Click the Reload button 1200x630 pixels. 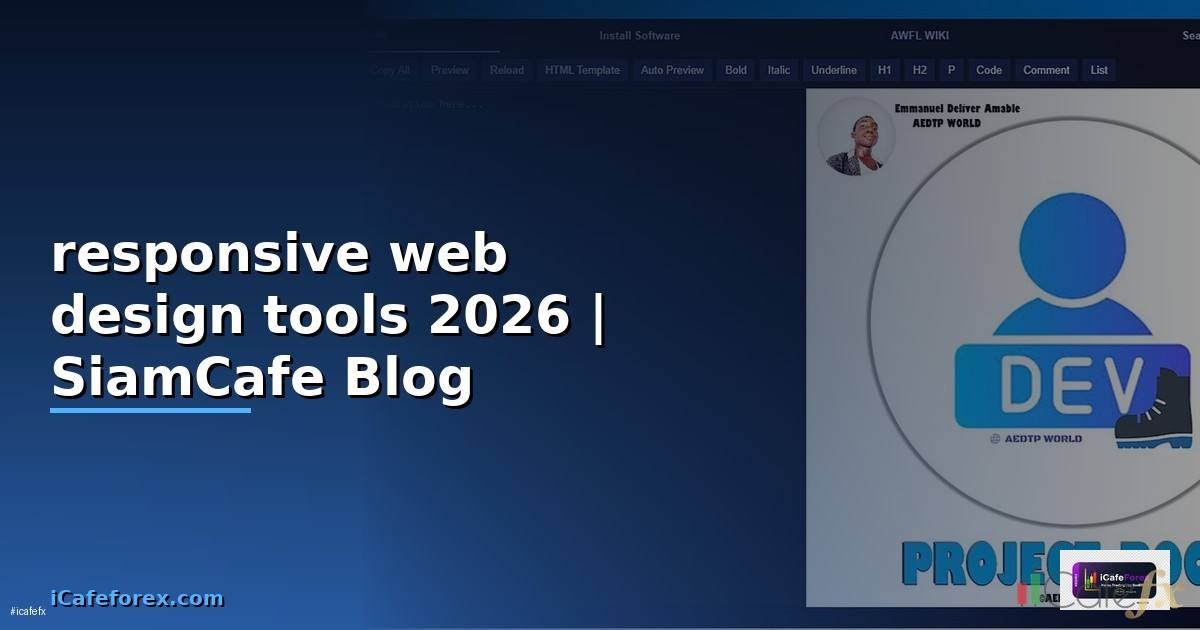(507, 70)
